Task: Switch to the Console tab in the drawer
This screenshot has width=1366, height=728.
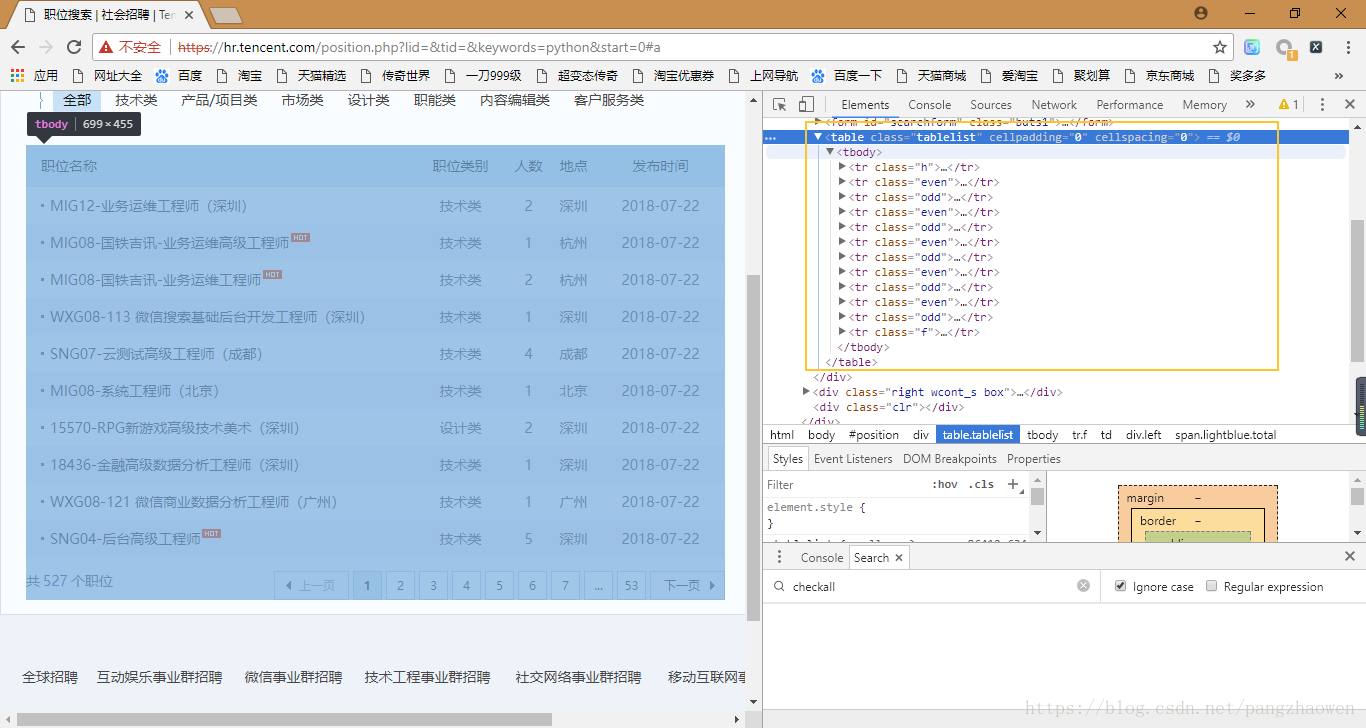Action: (x=822, y=558)
